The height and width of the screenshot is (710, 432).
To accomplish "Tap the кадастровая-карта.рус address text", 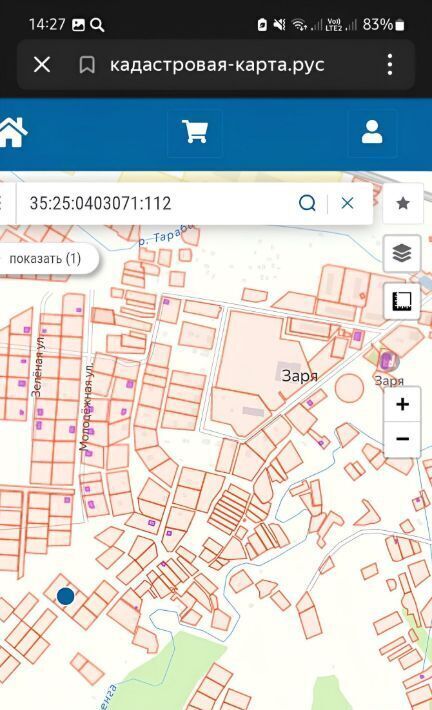I will pyautogui.click(x=217, y=64).
